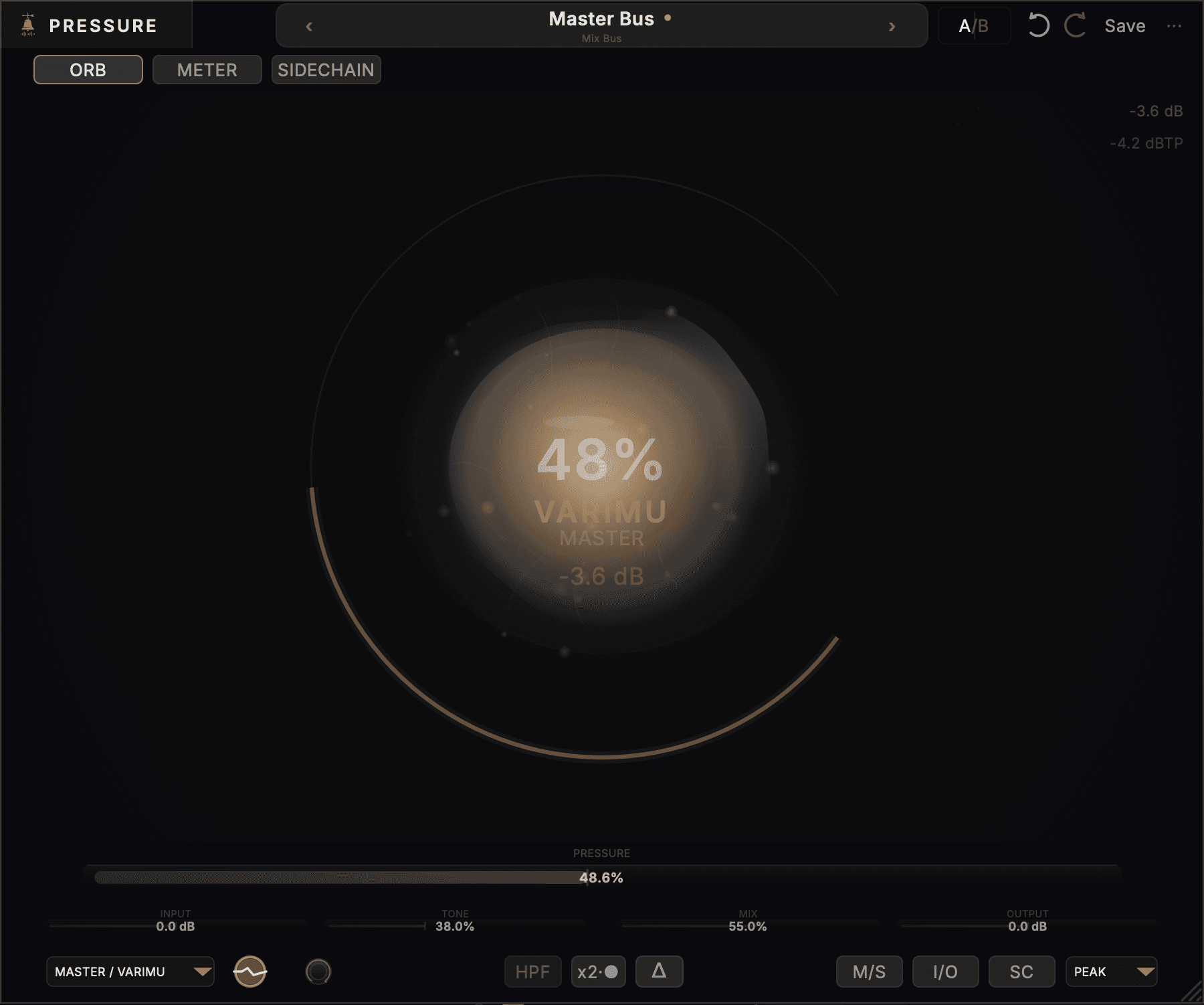Click the PRESSURE slider at 48.6%
This screenshot has height=1005, width=1204.
(x=601, y=877)
